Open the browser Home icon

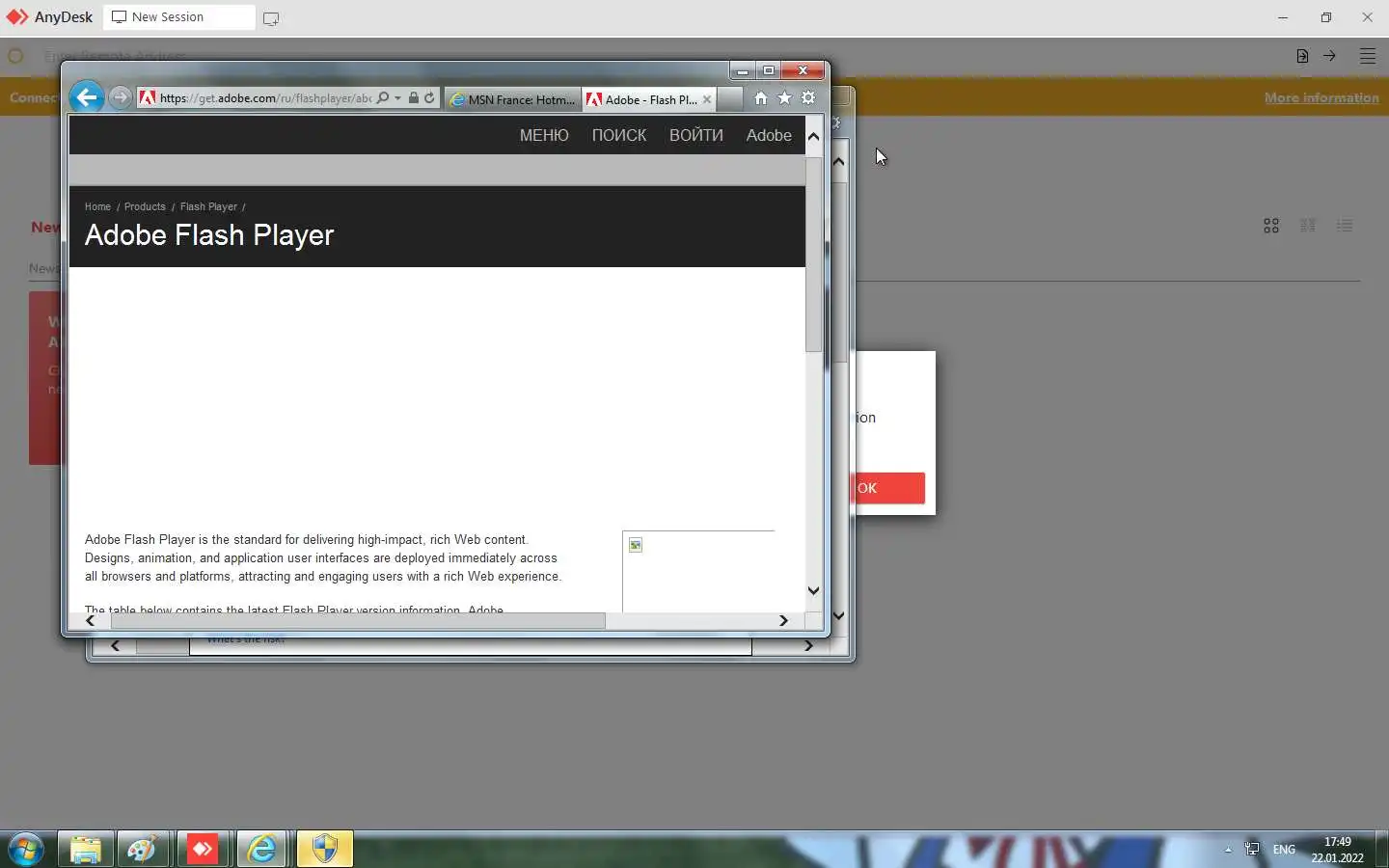coord(761,98)
